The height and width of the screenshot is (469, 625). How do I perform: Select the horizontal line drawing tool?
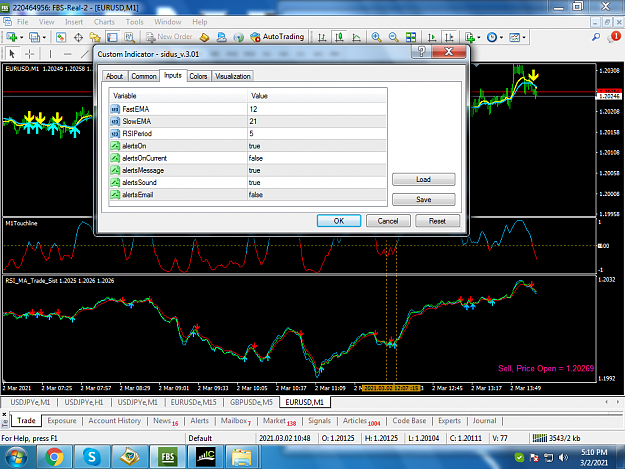pyautogui.click(x=68, y=53)
